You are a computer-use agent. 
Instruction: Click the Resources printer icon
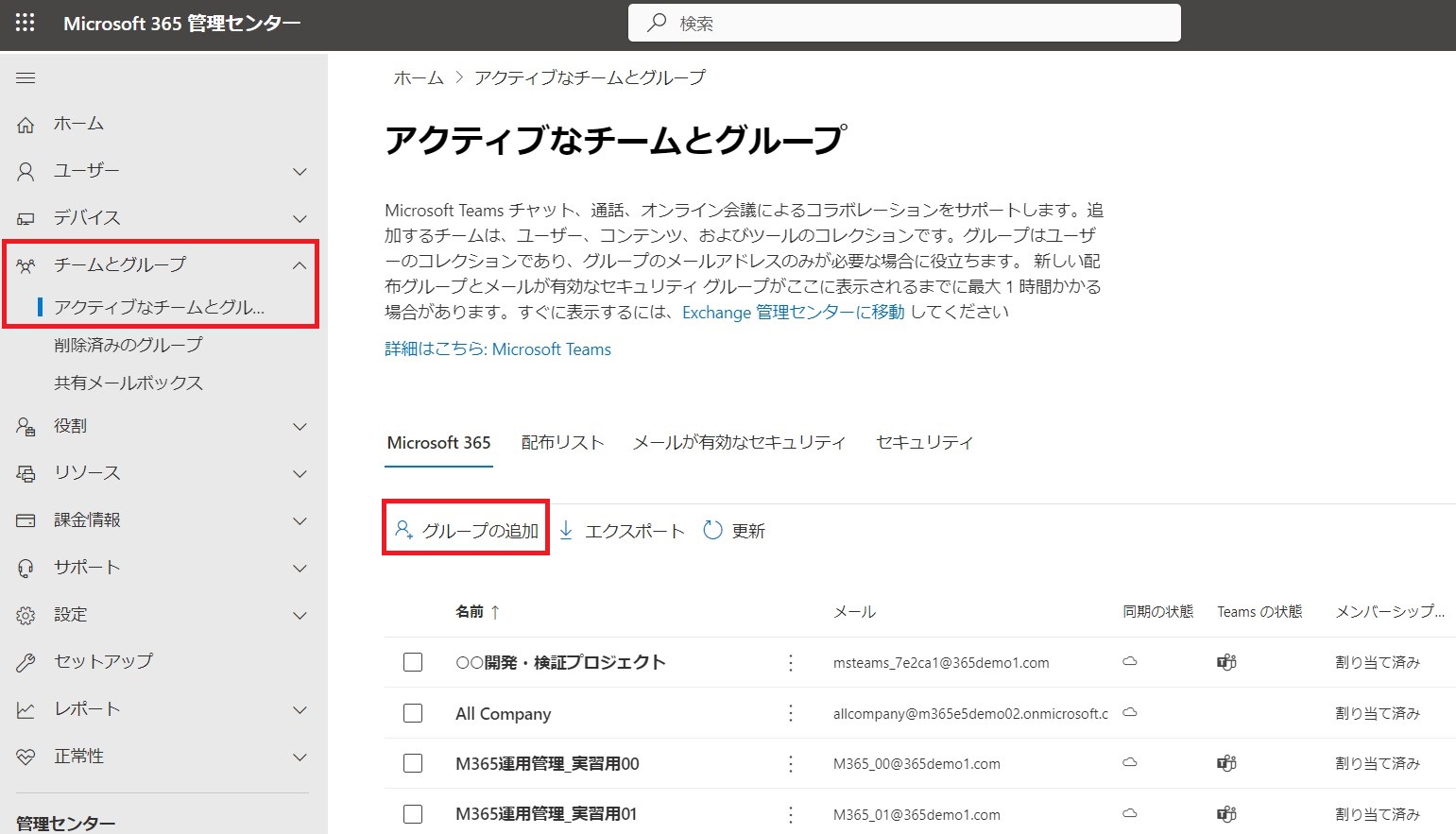click(26, 473)
